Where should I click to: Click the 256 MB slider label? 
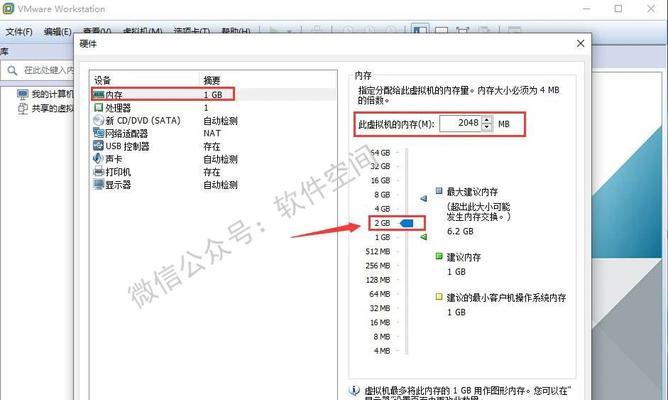point(377,265)
